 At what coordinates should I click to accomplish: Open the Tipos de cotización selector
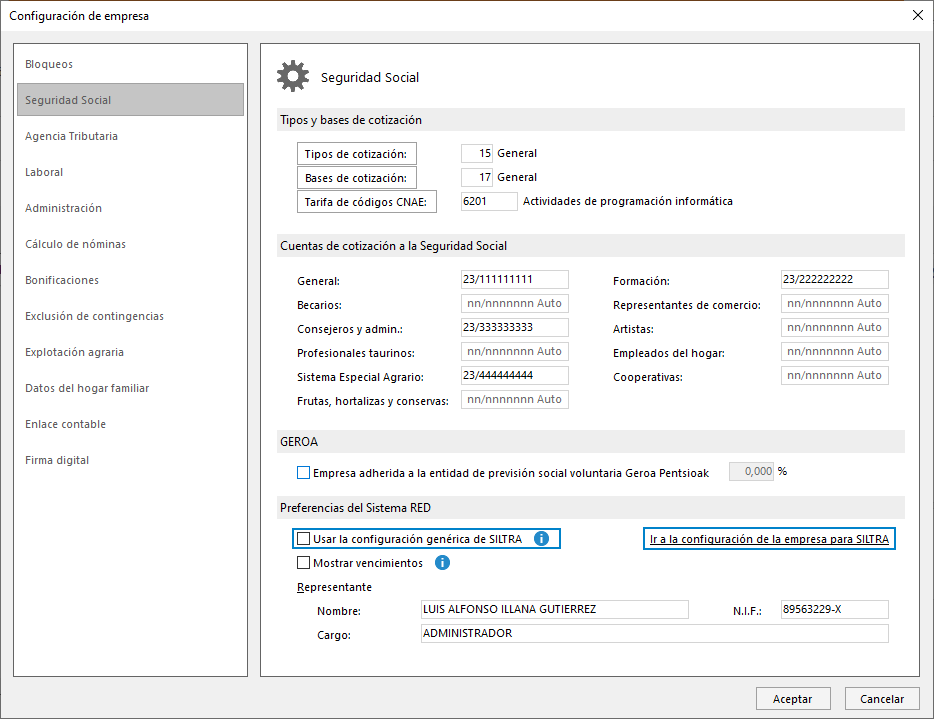click(x=357, y=153)
